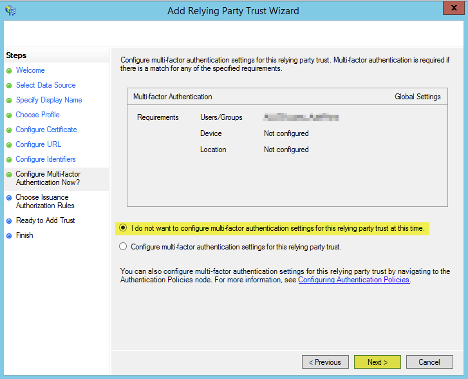
Task: Click 'Not configured' value for Device
Action: 286,133
